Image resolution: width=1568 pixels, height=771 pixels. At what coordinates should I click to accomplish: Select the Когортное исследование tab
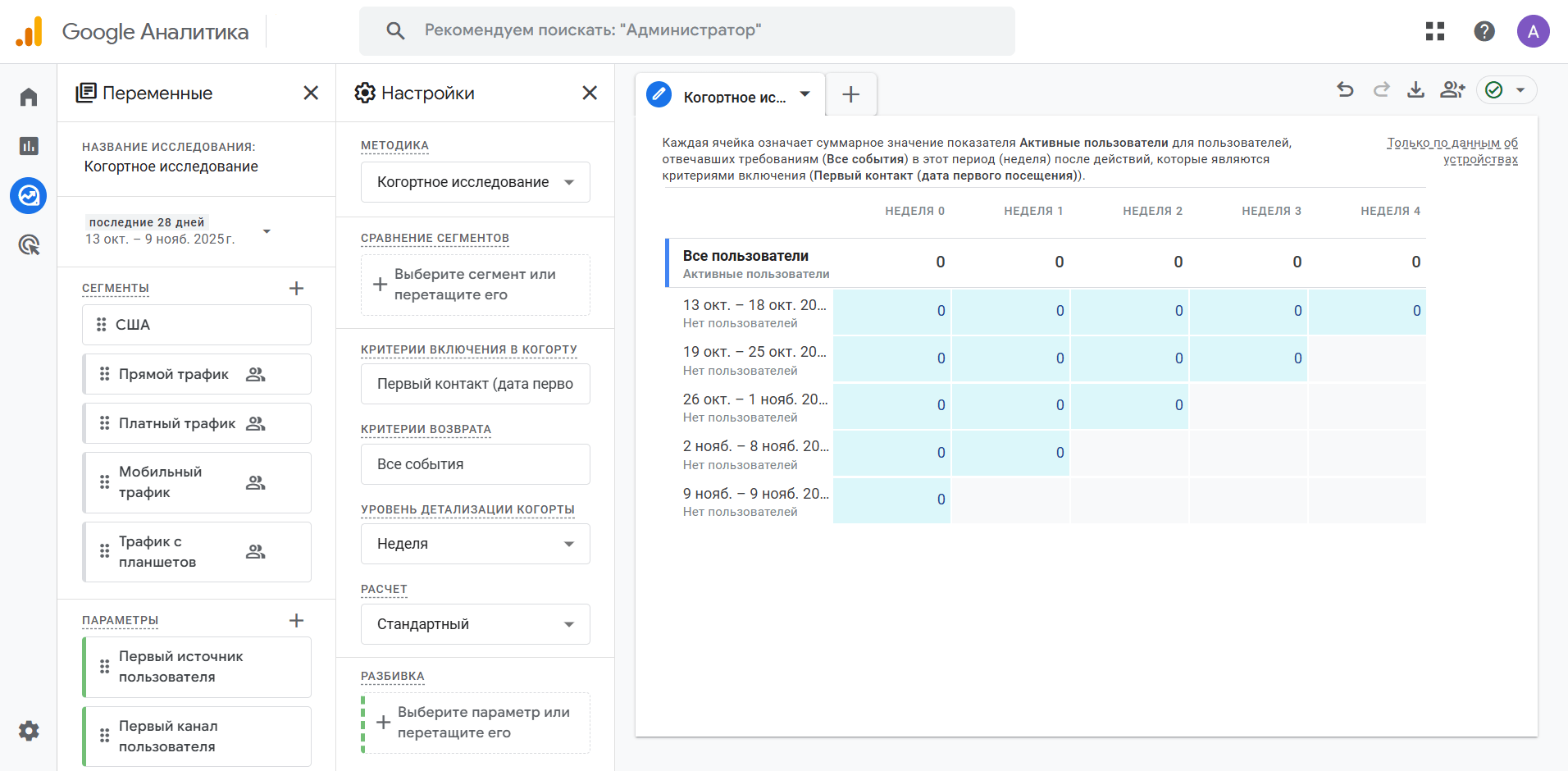pyautogui.click(x=733, y=97)
